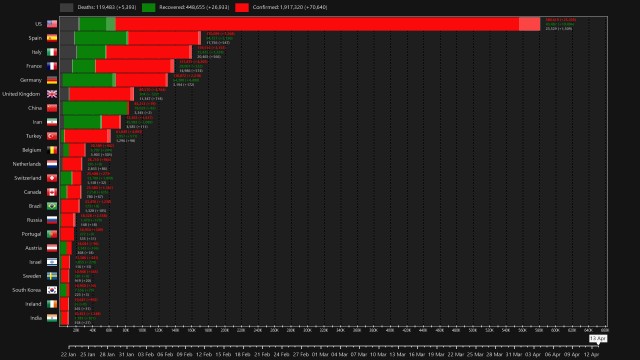Click the France flag icon
The width and height of the screenshot is (640, 360).
point(52,66)
